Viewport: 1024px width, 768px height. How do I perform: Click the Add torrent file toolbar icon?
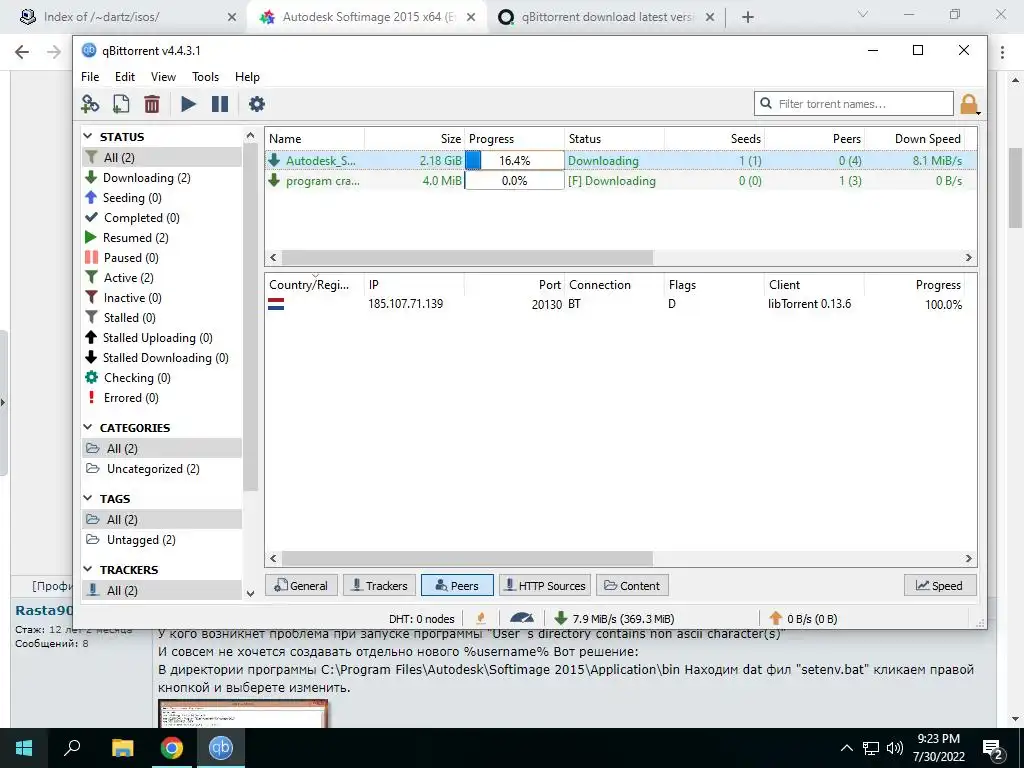(121, 104)
